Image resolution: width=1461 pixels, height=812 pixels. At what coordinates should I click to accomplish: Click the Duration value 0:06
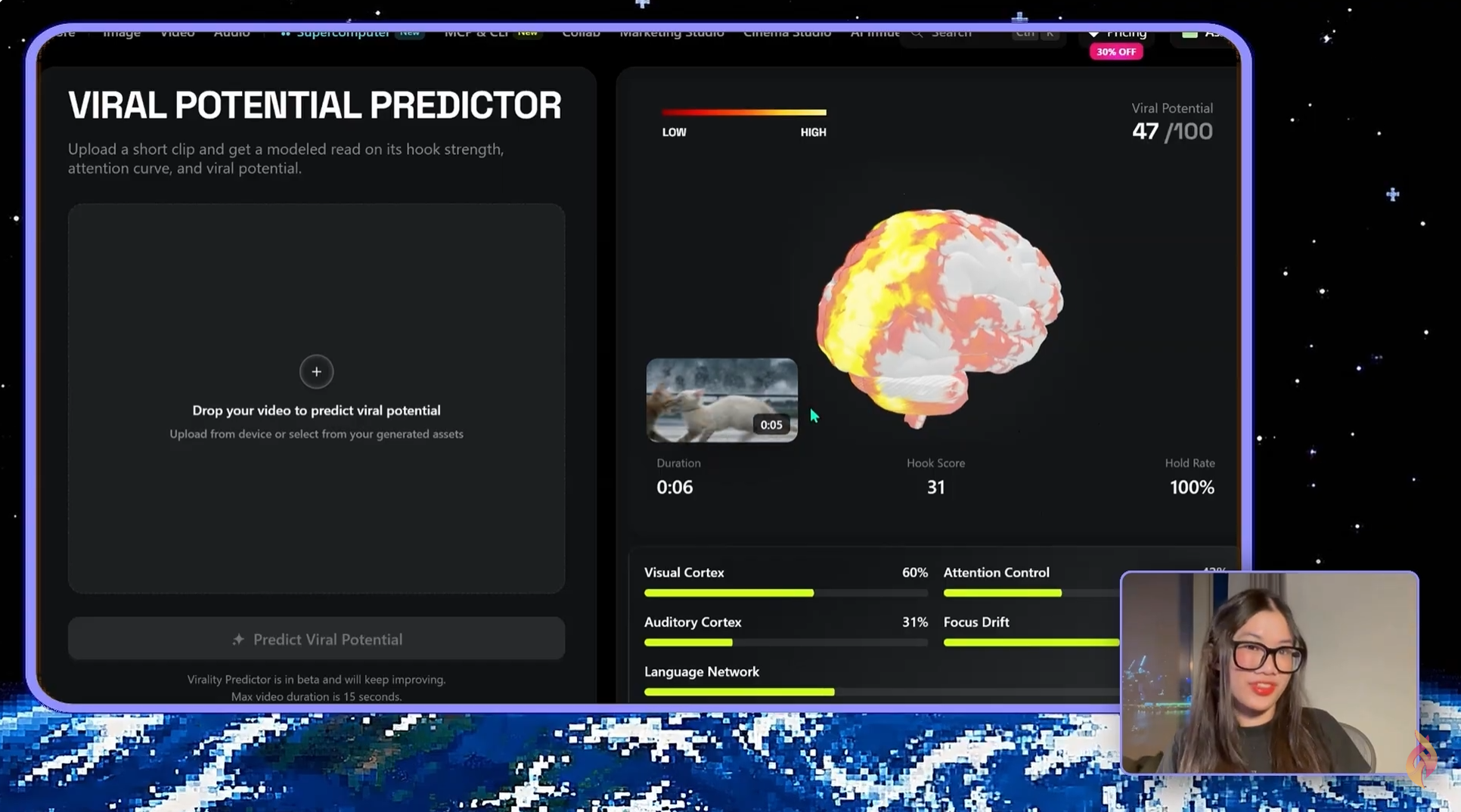pos(675,488)
